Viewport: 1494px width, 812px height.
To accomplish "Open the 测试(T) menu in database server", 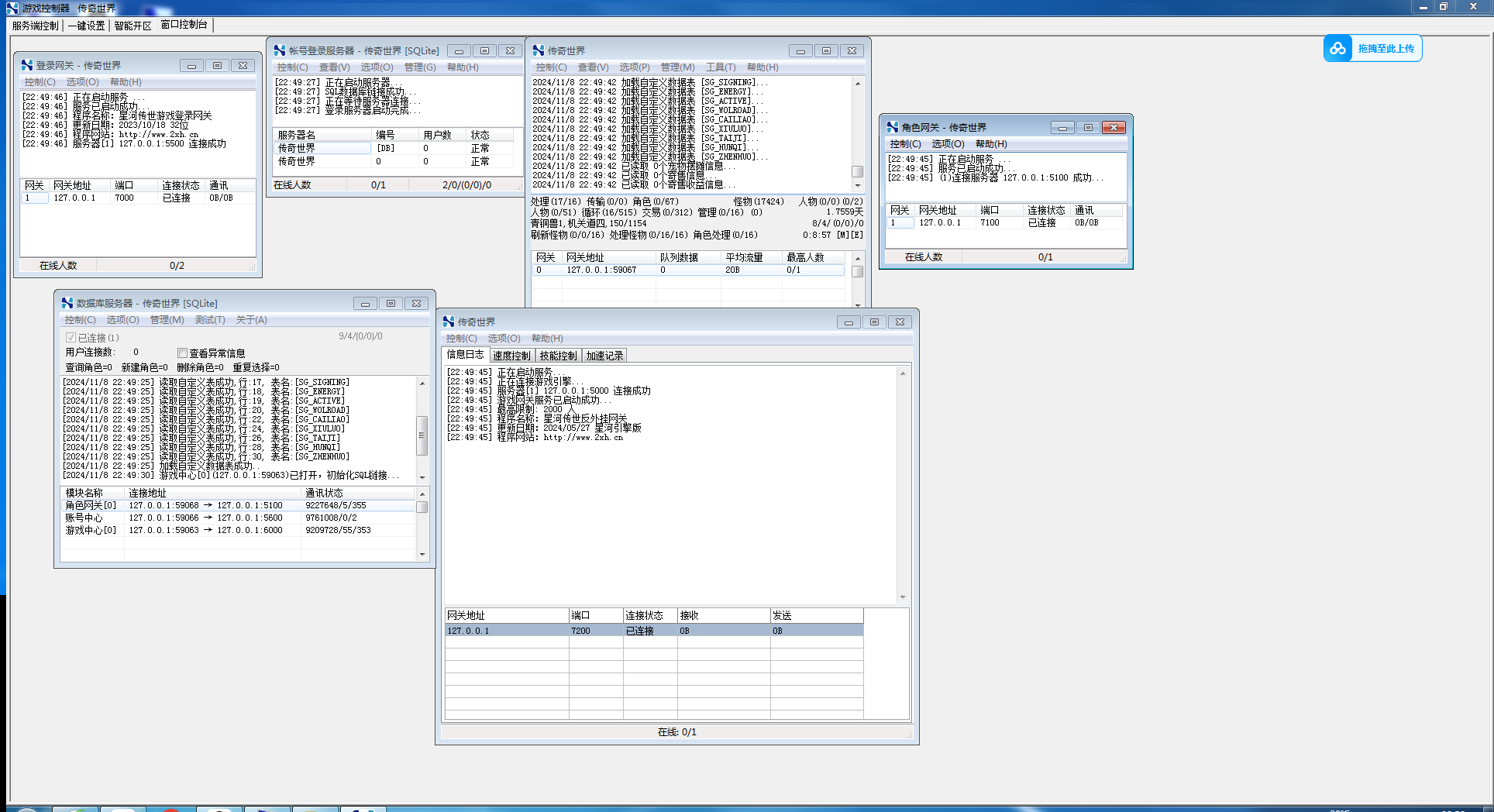I will pos(210,320).
